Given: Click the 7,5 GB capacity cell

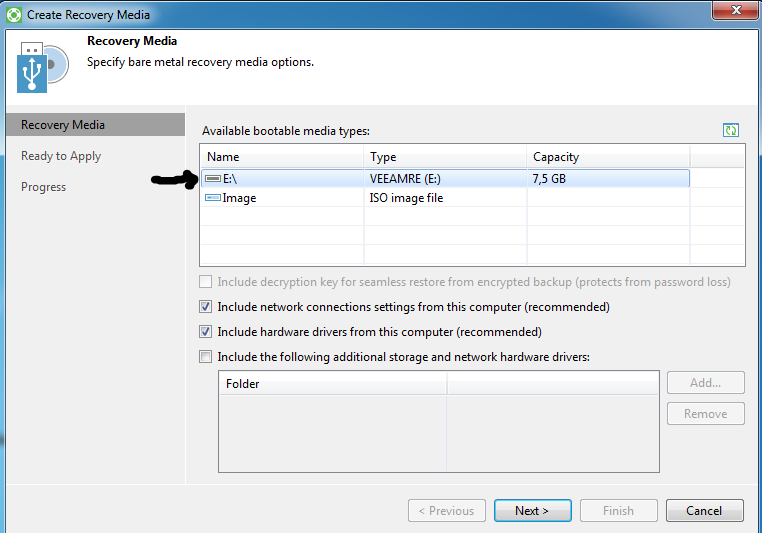Looking at the screenshot, I should tap(549, 179).
